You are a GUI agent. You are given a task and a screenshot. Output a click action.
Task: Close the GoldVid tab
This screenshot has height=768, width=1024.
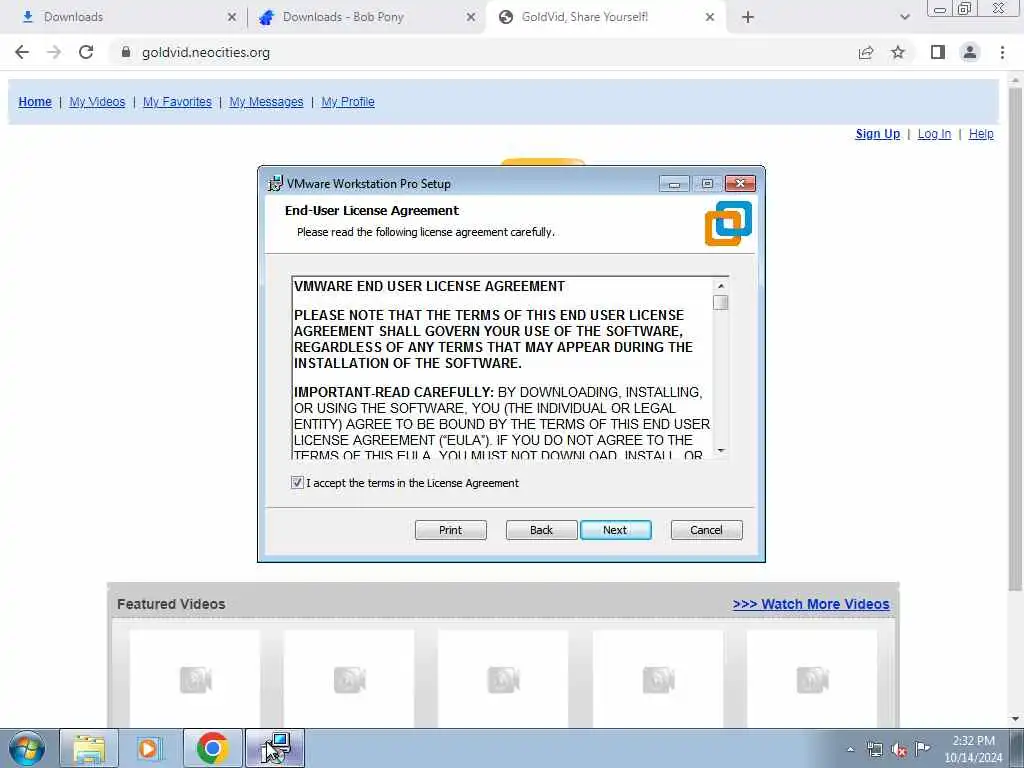[x=710, y=17]
